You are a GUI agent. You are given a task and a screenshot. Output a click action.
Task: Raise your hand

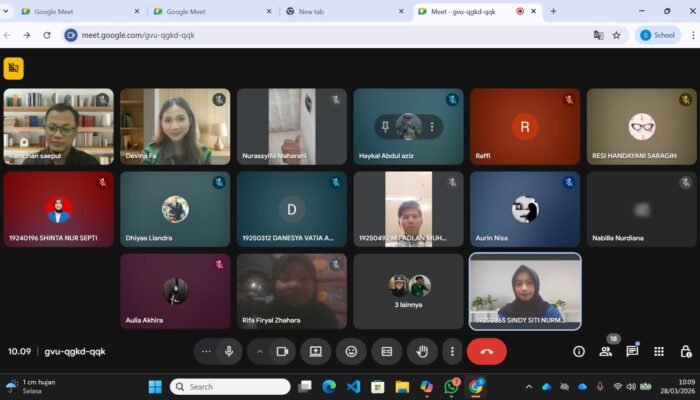click(x=422, y=351)
